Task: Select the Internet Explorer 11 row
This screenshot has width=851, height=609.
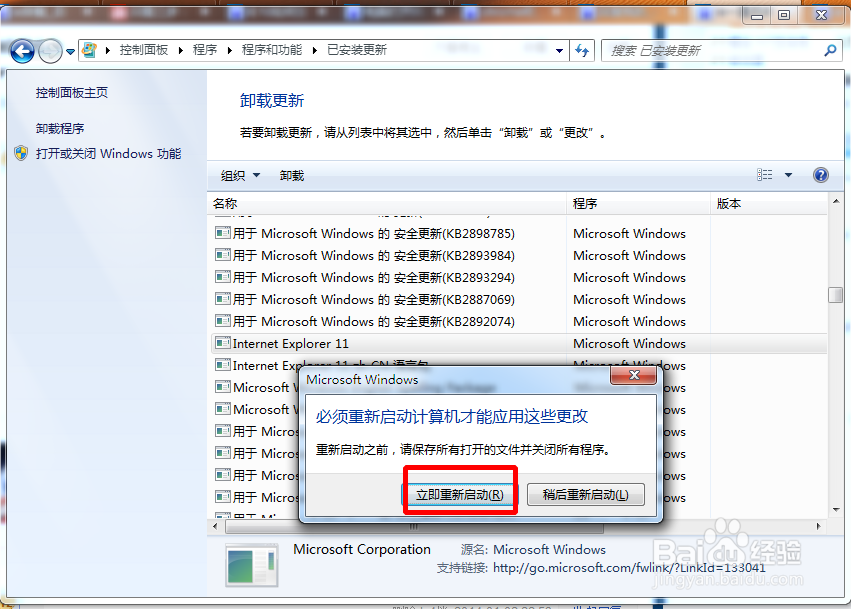Action: [x=518, y=344]
